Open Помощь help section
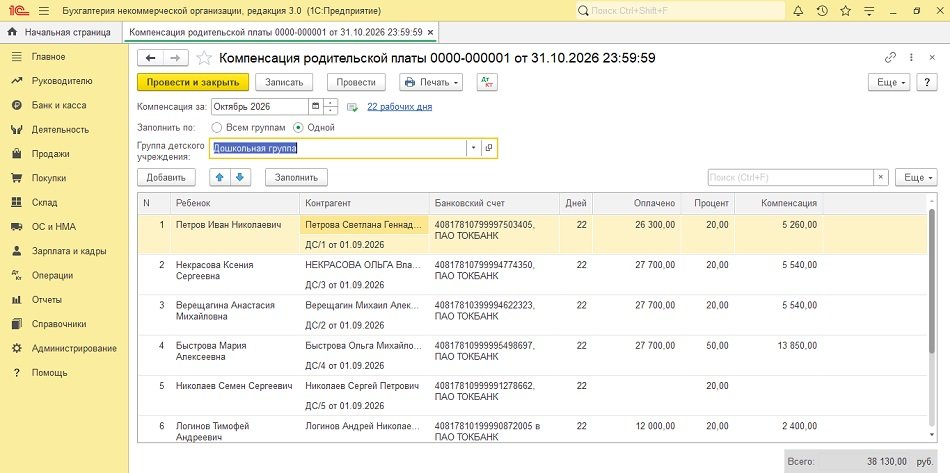Screen dimensions: 950x473 coord(49,372)
